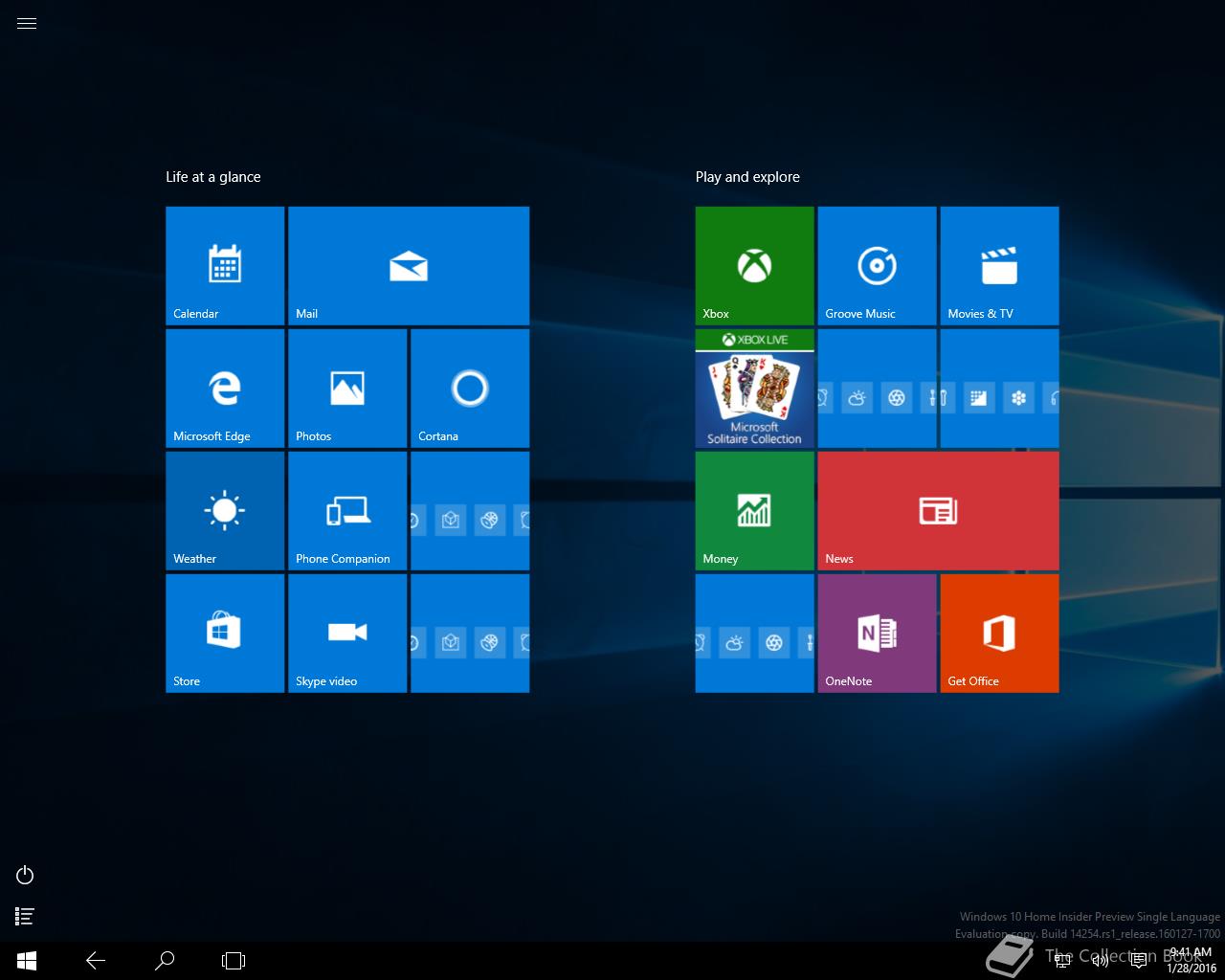Go back using the taskbar Back arrow
Screen dimensions: 1225x980
click(x=96, y=961)
